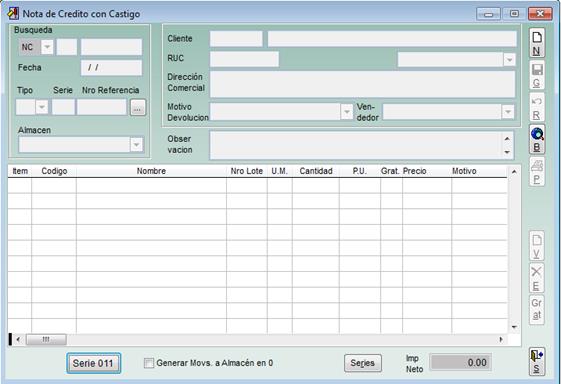Click the grid's horizontal scroll left arrow
The image size is (561, 384).
pos(18,339)
